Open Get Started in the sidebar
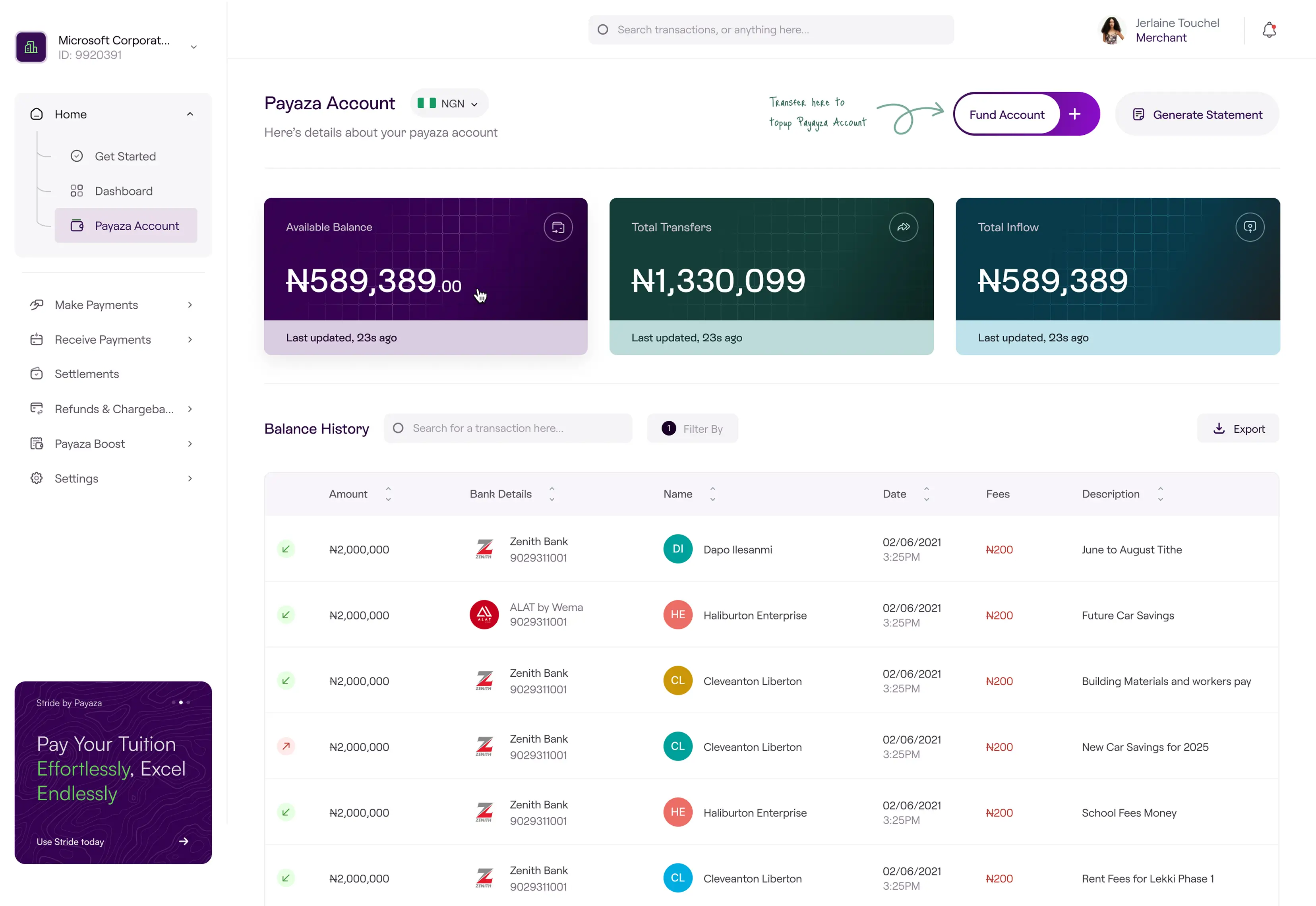The width and height of the screenshot is (1316, 906). (126, 156)
